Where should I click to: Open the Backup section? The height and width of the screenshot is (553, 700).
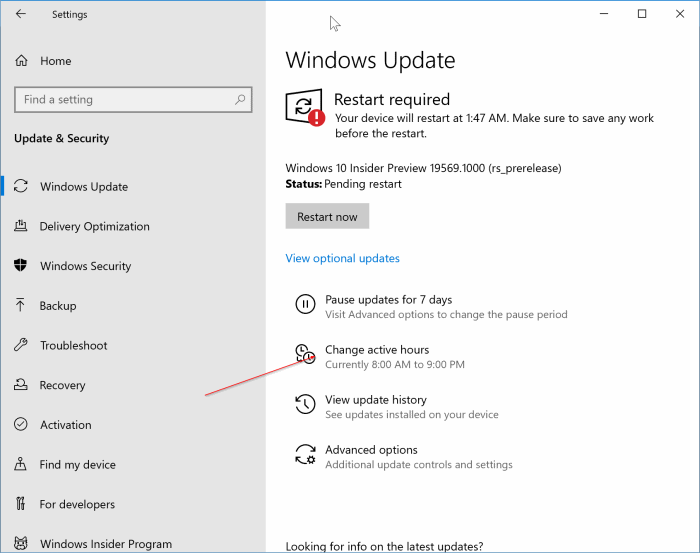[x=58, y=306]
